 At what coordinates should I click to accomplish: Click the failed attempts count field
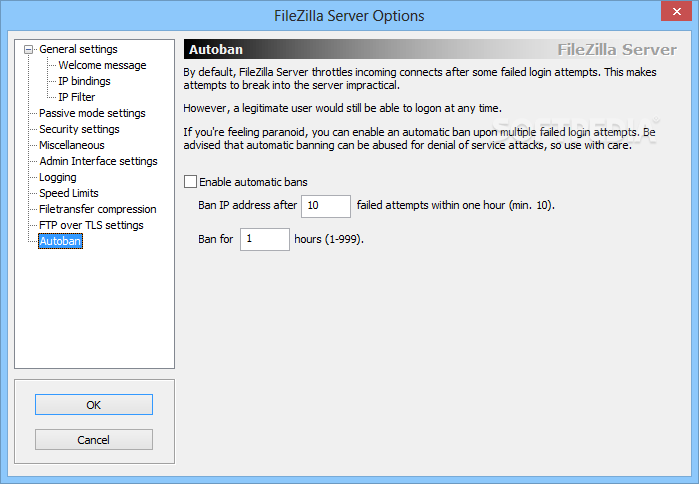click(326, 206)
